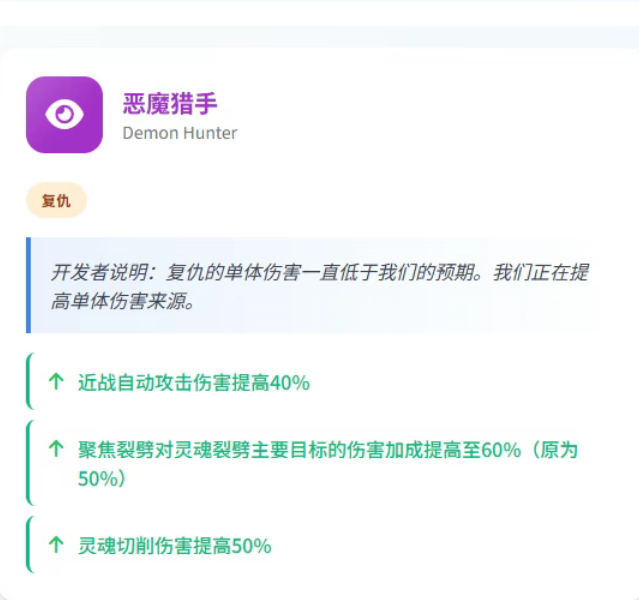The width and height of the screenshot is (639, 600).
Task: Click the green bracket of the 灵魂切削 change
Action: point(29,544)
